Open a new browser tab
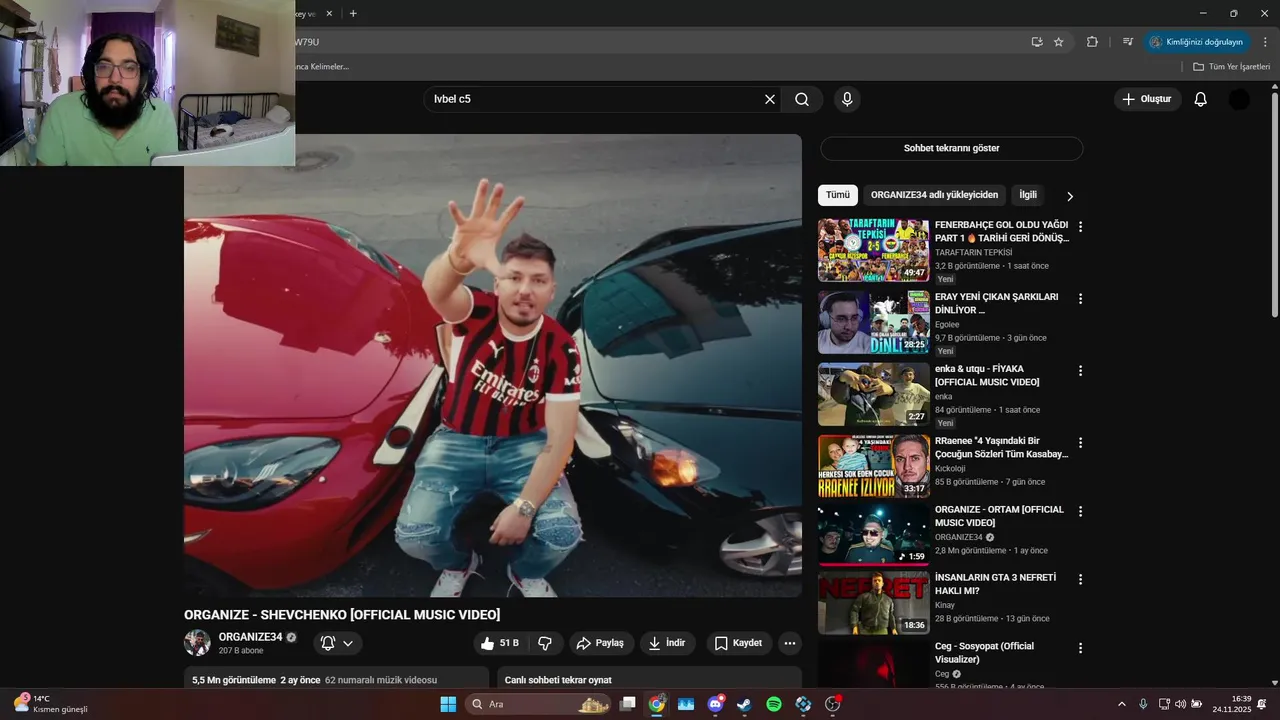1280x720 pixels. click(353, 14)
